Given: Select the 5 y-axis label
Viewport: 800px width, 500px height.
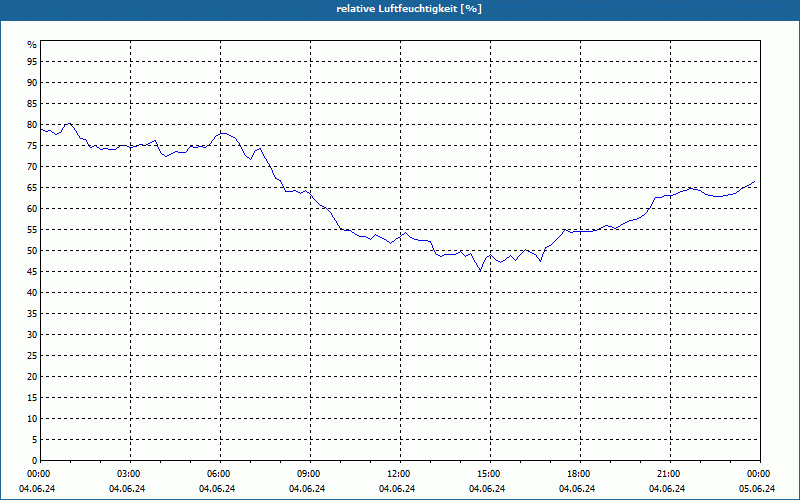Looking at the screenshot, I should [35, 440].
